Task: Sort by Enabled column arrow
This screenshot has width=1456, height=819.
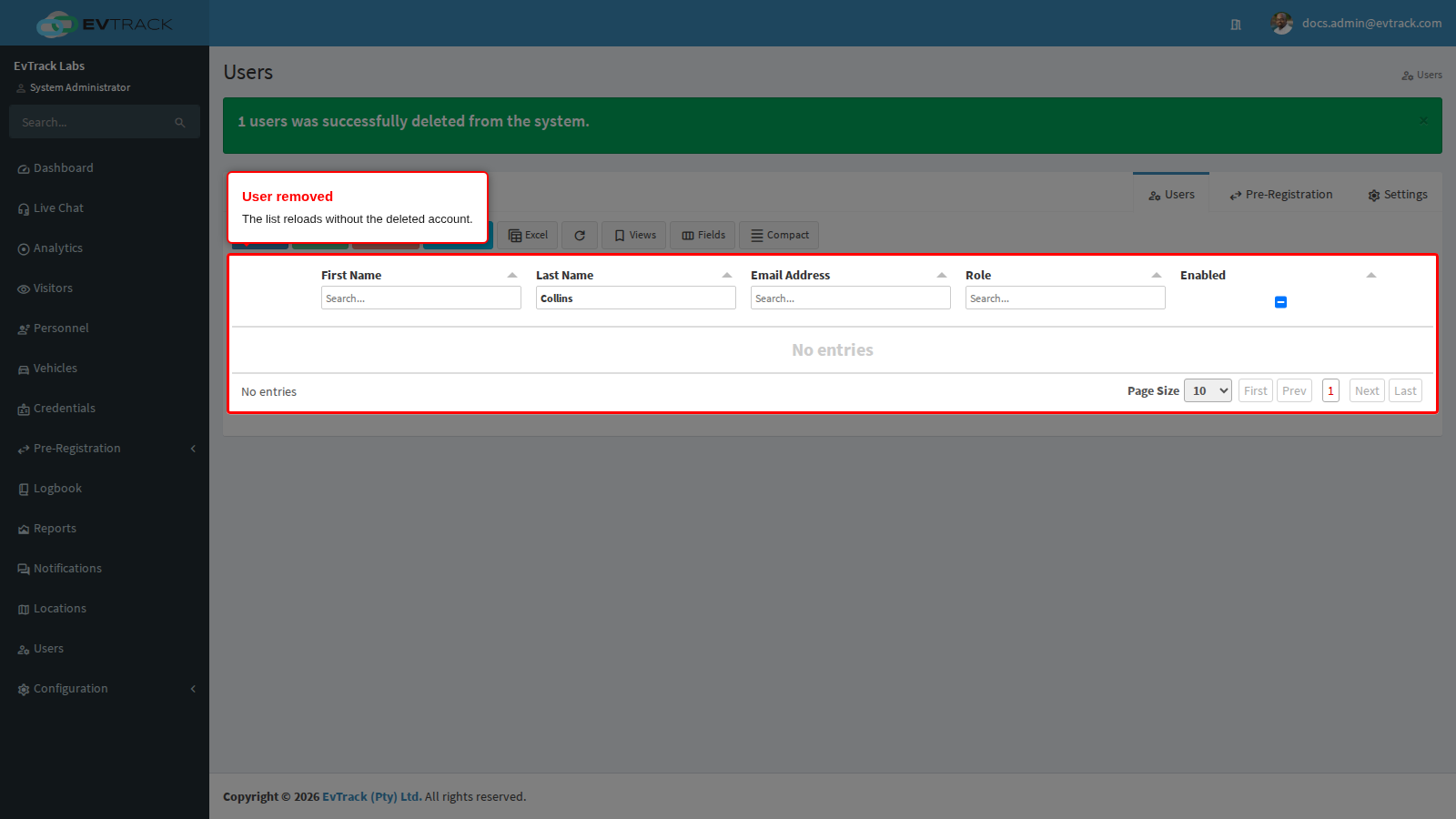Action: 1371,275
